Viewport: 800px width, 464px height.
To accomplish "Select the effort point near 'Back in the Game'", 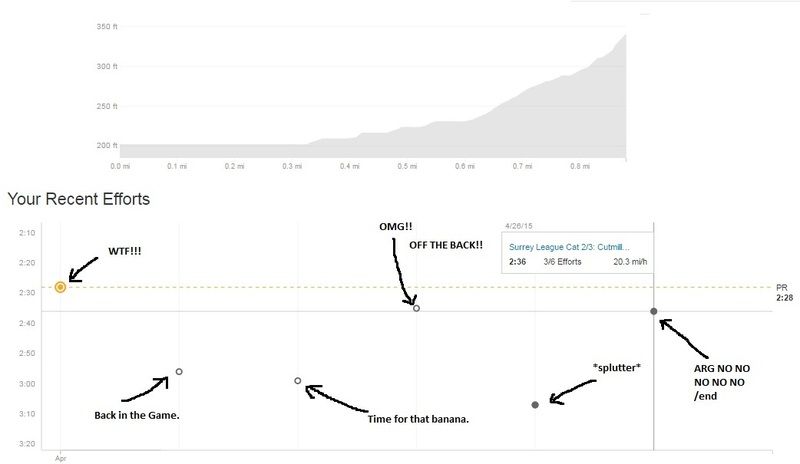I will (x=179, y=372).
